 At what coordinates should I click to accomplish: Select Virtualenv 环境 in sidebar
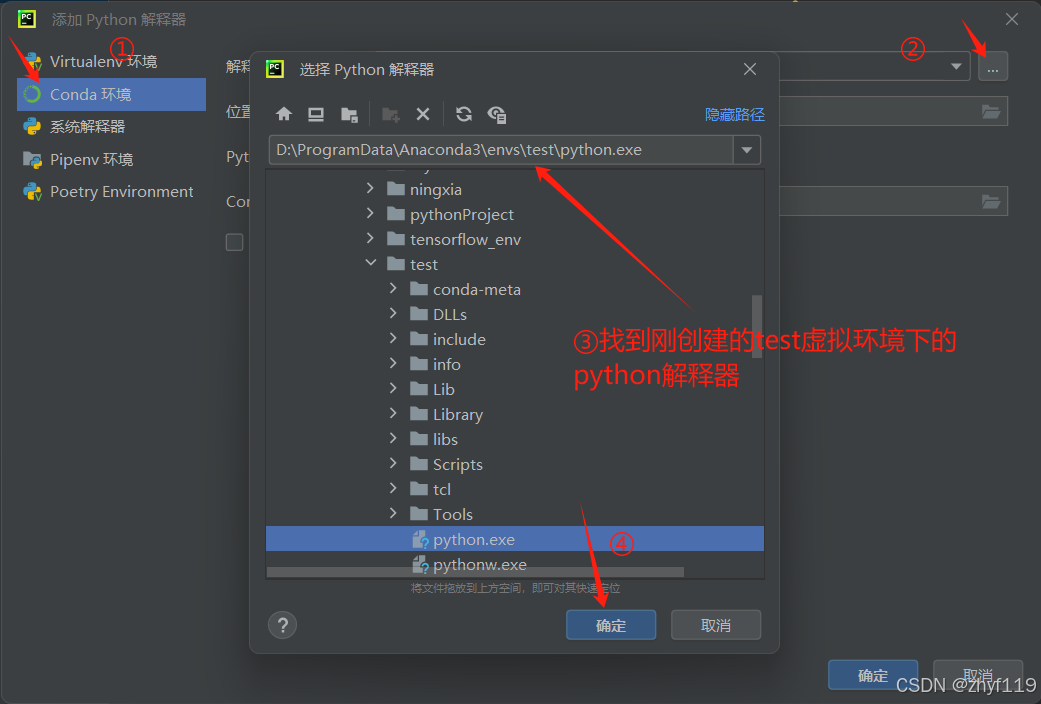tap(112, 62)
